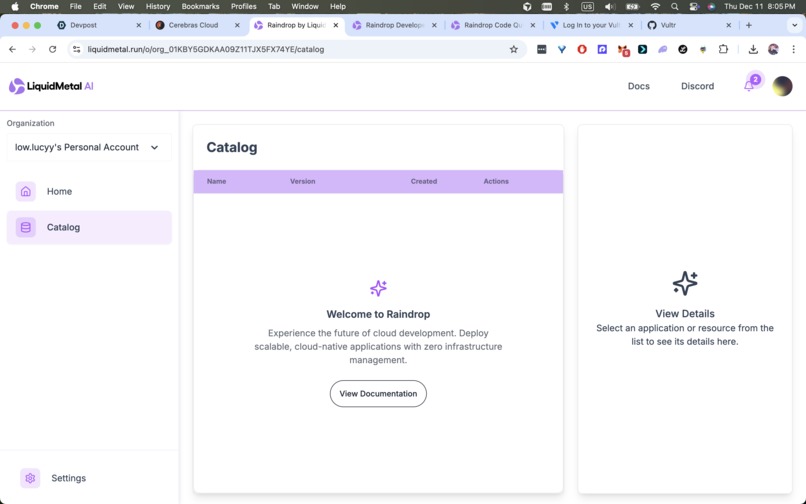Select Catalog in sidebar
The height and width of the screenshot is (504, 806).
[x=89, y=227]
